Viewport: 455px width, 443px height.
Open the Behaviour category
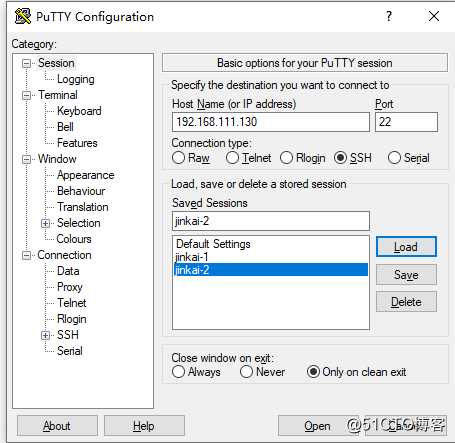point(81,191)
